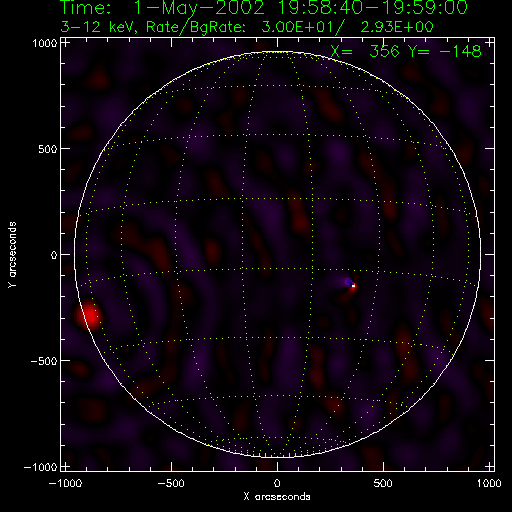
Task: Click the 0 tick label on the X axis
Action: click(x=277, y=483)
